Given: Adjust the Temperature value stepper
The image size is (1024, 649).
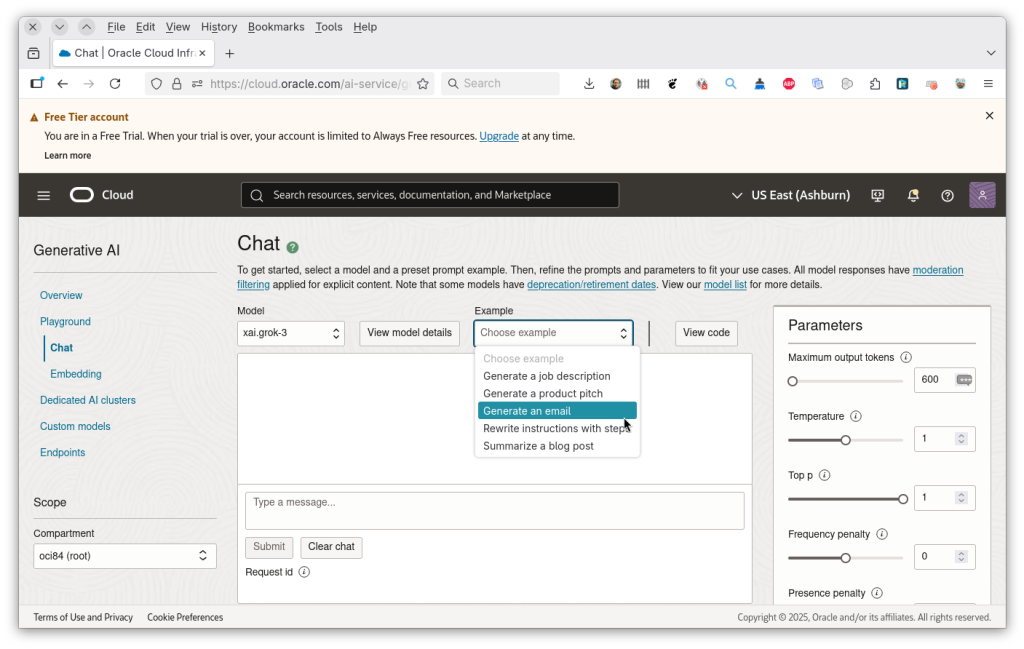Looking at the screenshot, I should pos(961,439).
